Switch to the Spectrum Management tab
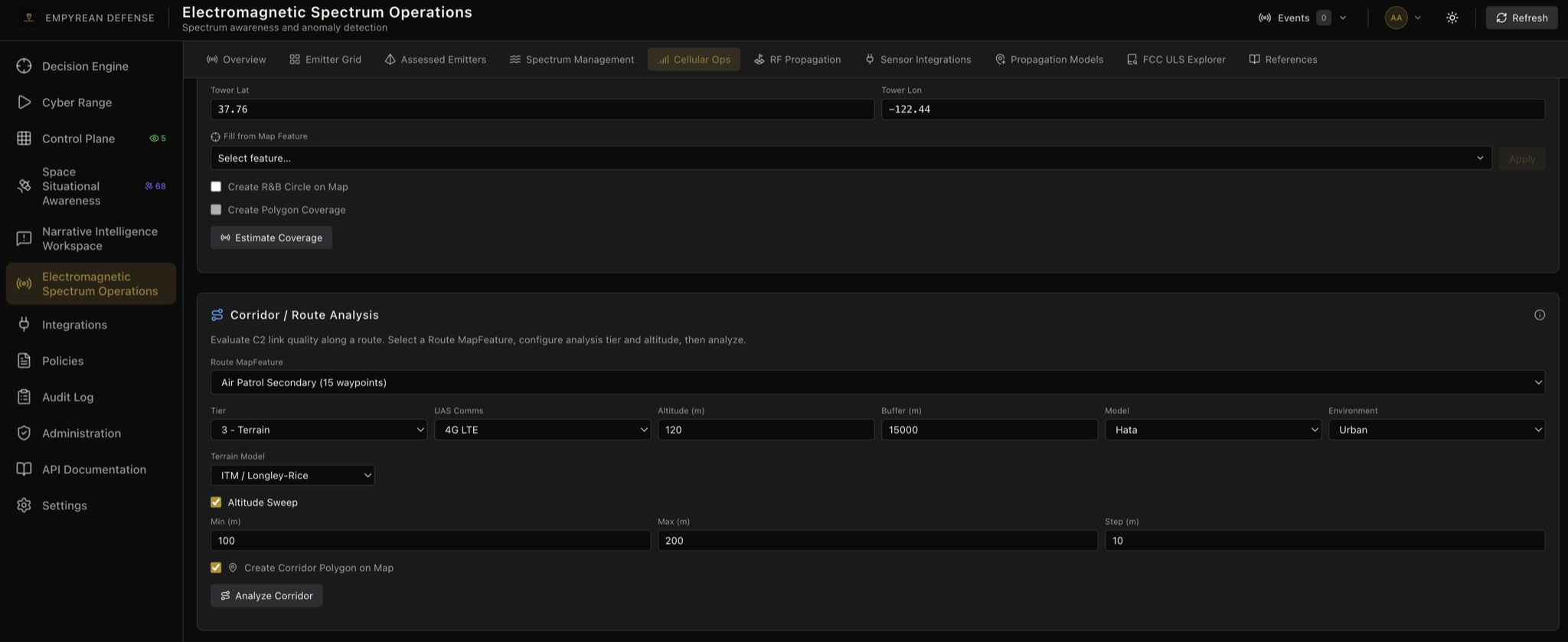The width and height of the screenshot is (1568, 642). coord(572,59)
